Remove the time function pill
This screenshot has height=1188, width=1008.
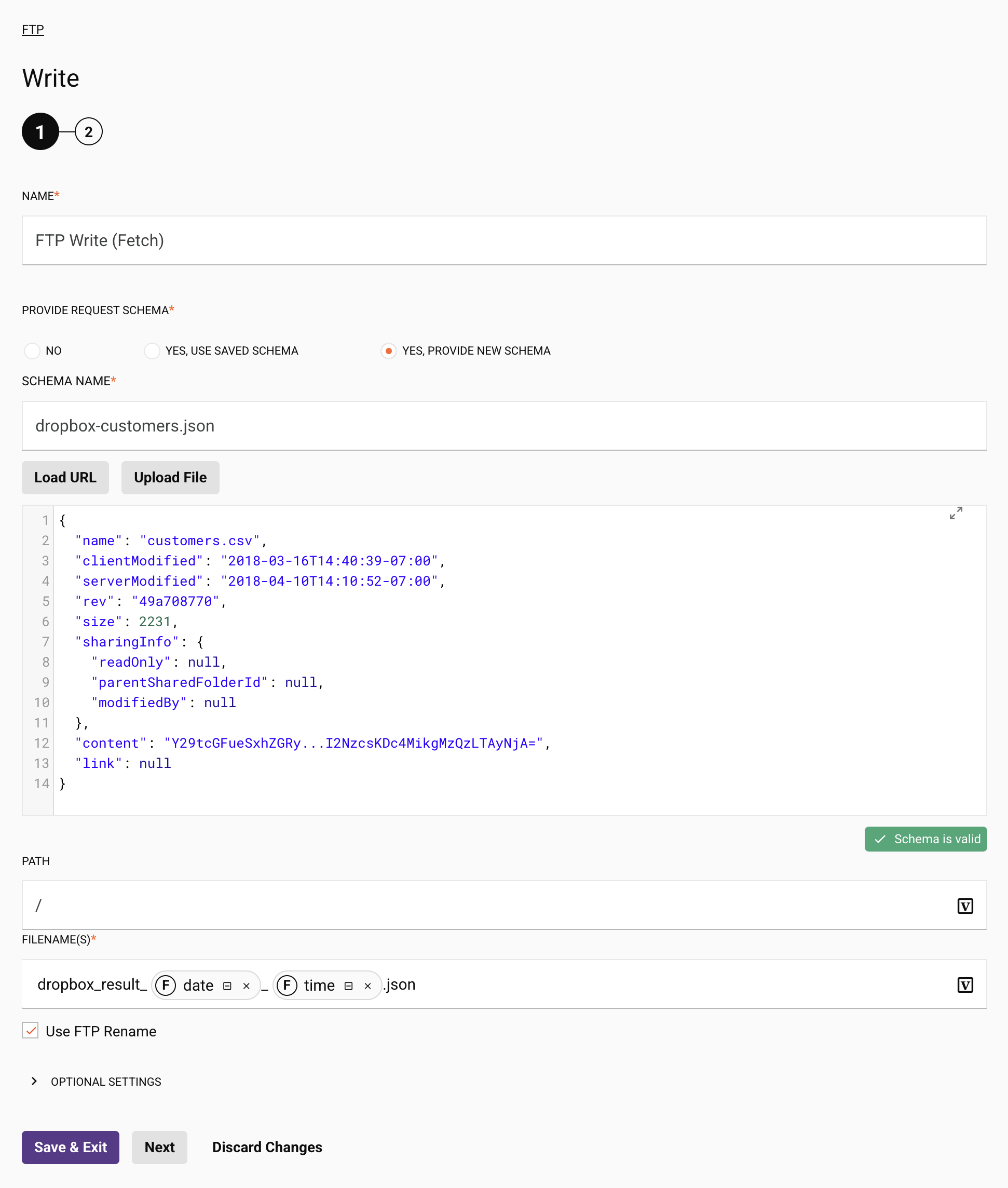pyautogui.click(x=367, y=986)
